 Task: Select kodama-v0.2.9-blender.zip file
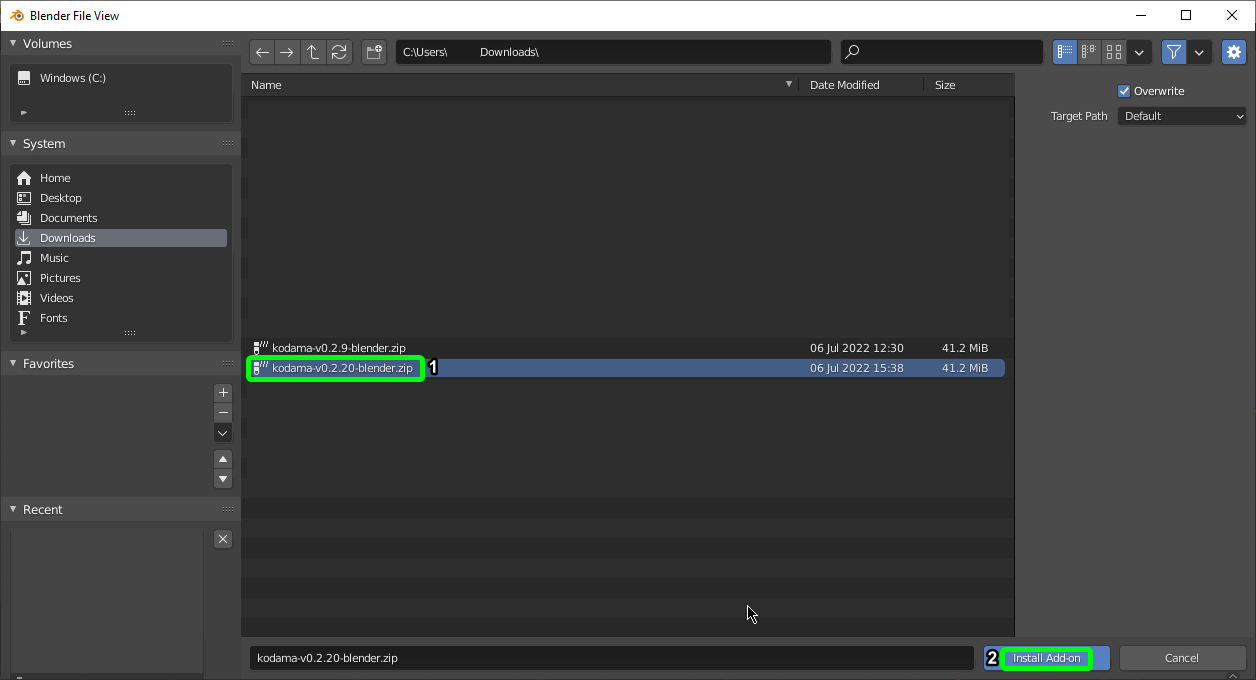tap(626, 348)
